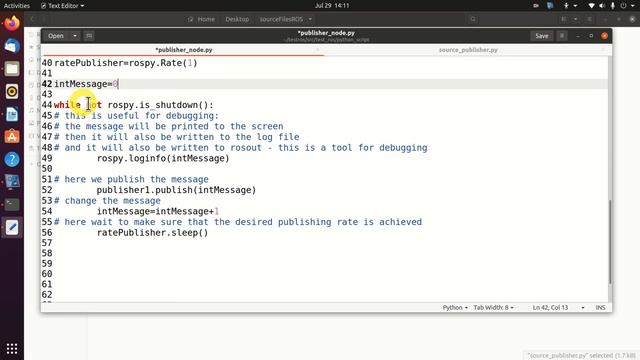Open the power icon in the top bar
640x360 pixels.
pyautogui.click(x=623, y=6)
